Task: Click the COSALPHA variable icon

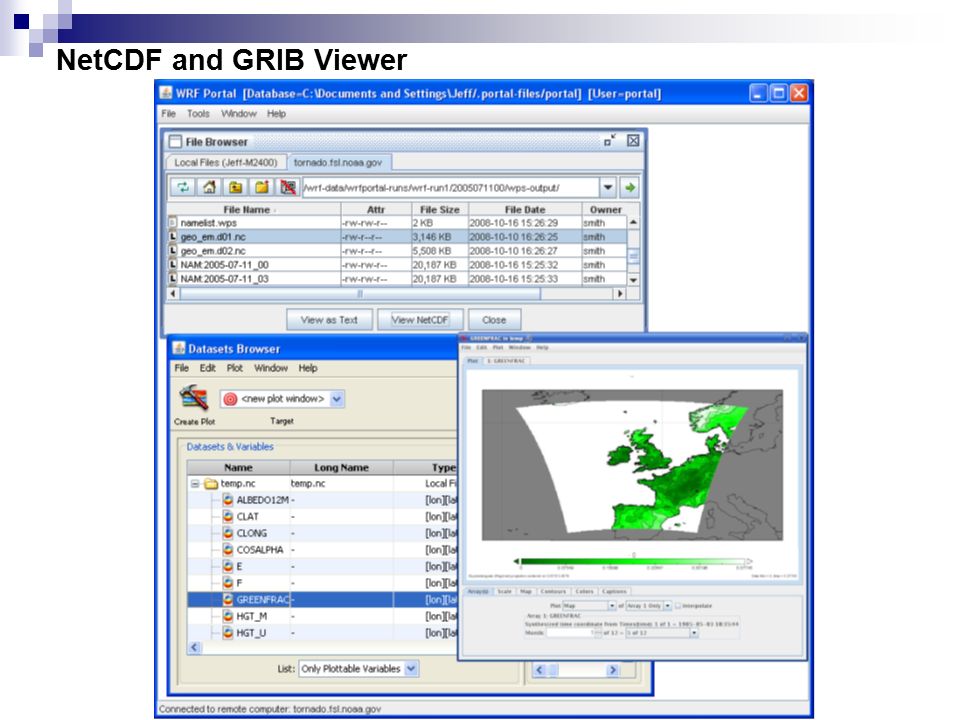Action: tap(228, 549)
